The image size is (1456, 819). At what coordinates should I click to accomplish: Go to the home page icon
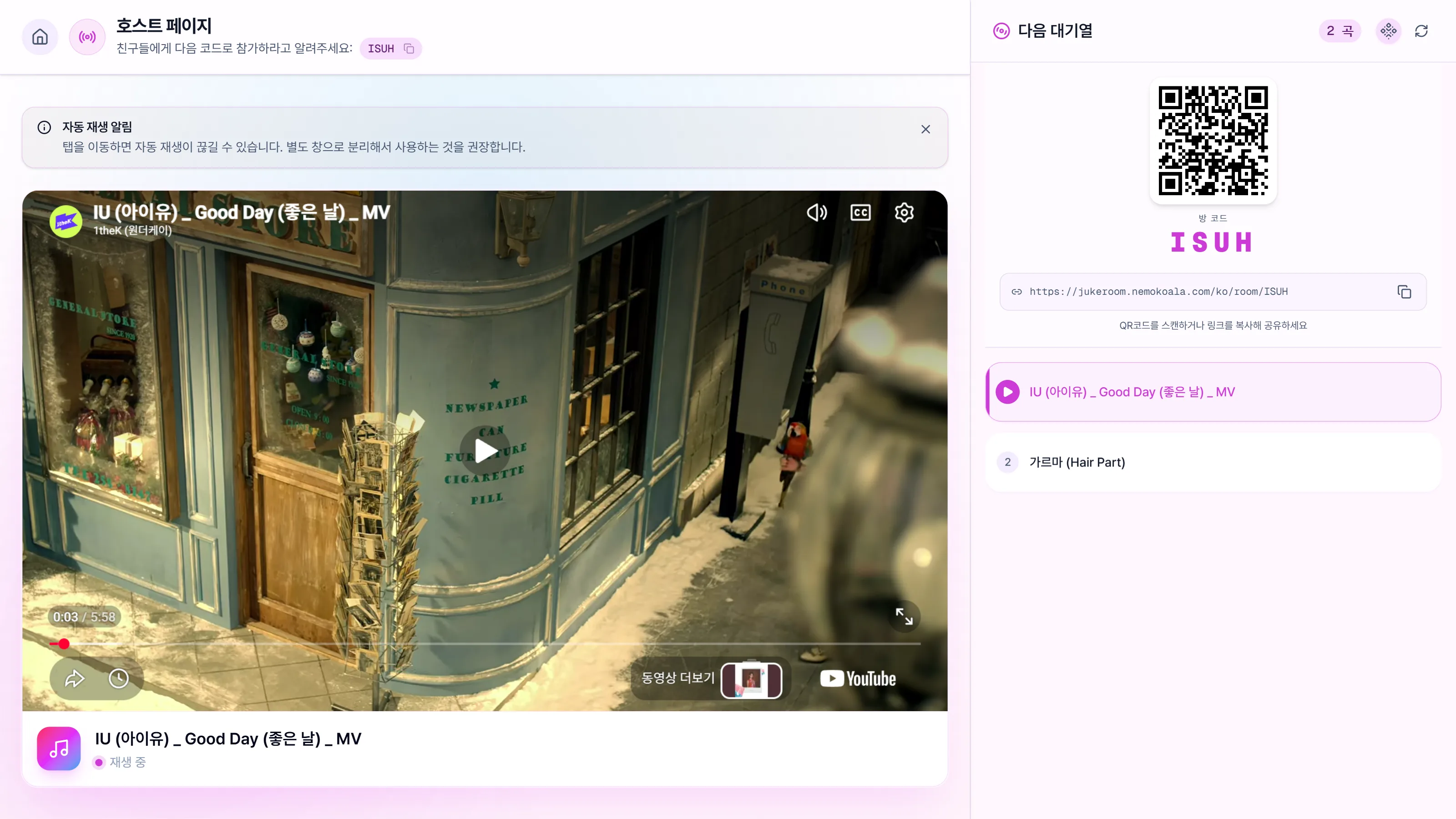(40, 37)
